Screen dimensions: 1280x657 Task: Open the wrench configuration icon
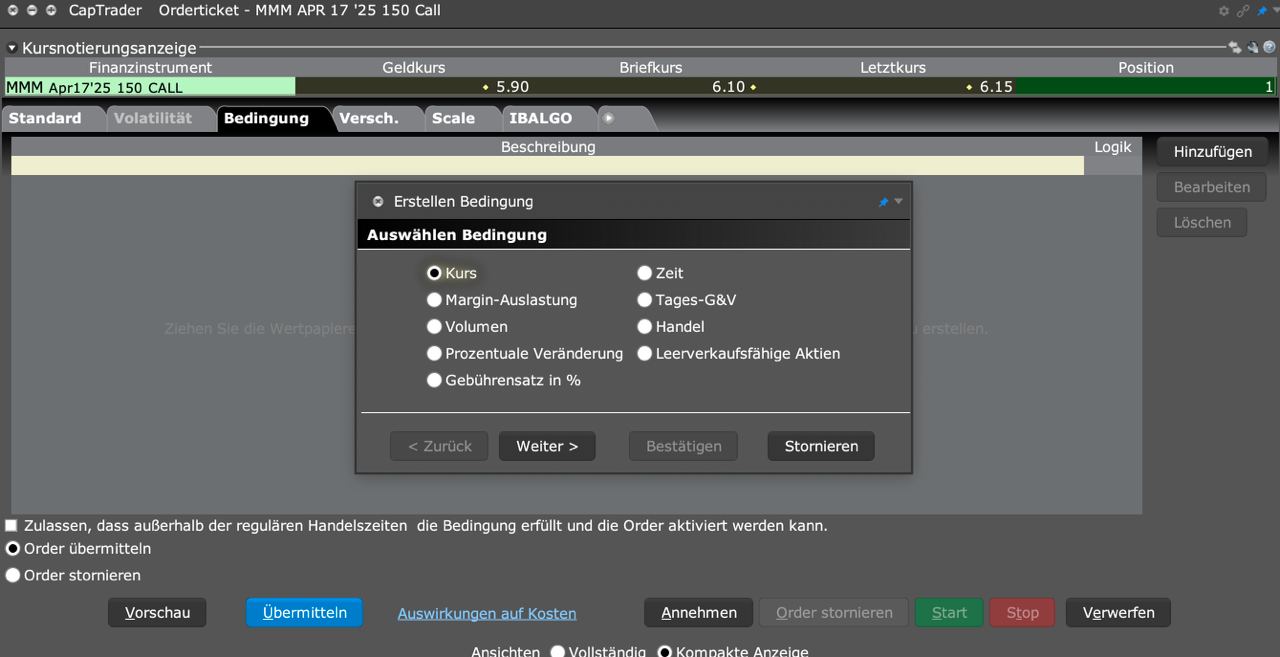pos(1252,47)
